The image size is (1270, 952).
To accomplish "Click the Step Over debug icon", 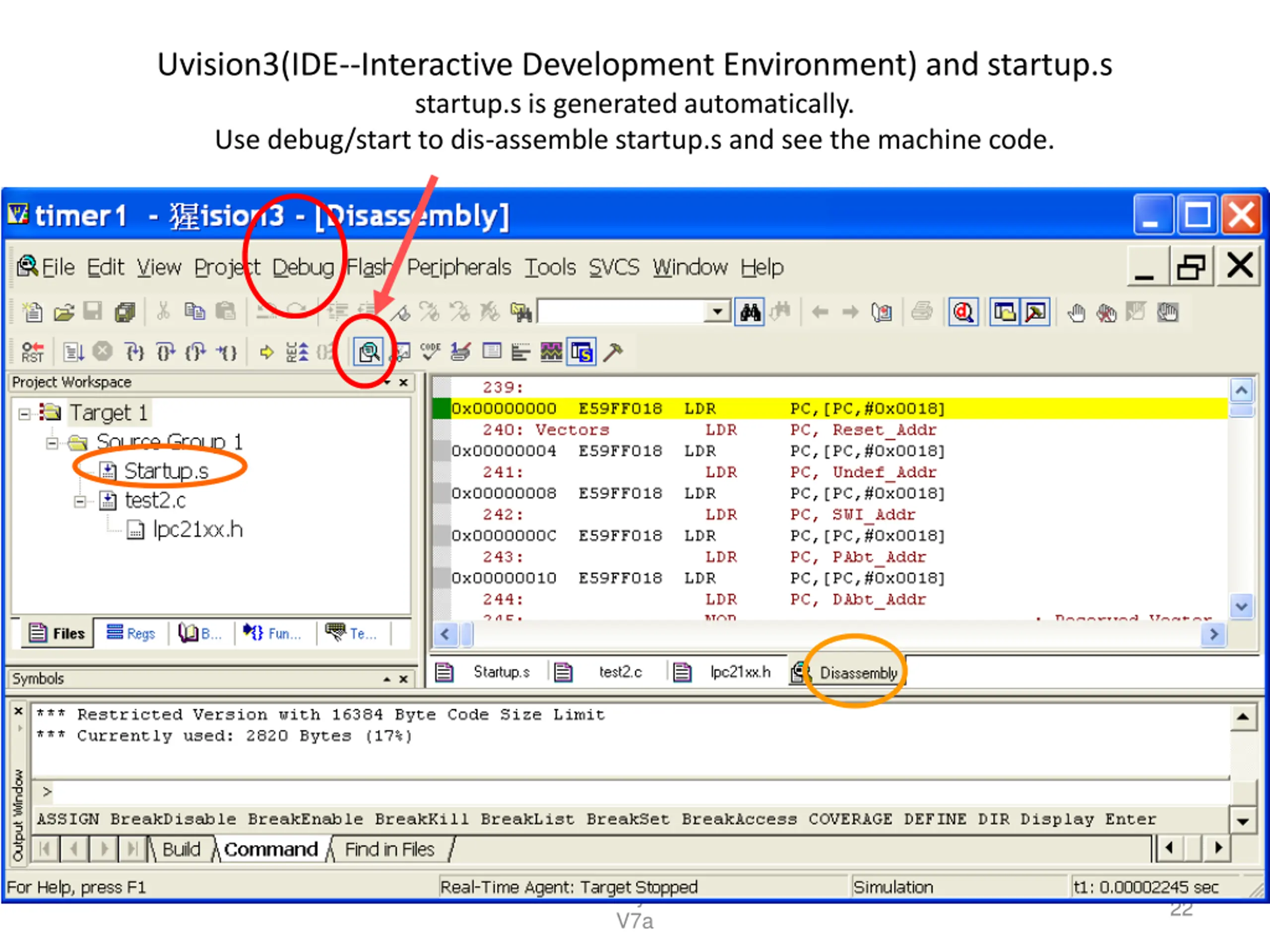I will coord(165,352).
